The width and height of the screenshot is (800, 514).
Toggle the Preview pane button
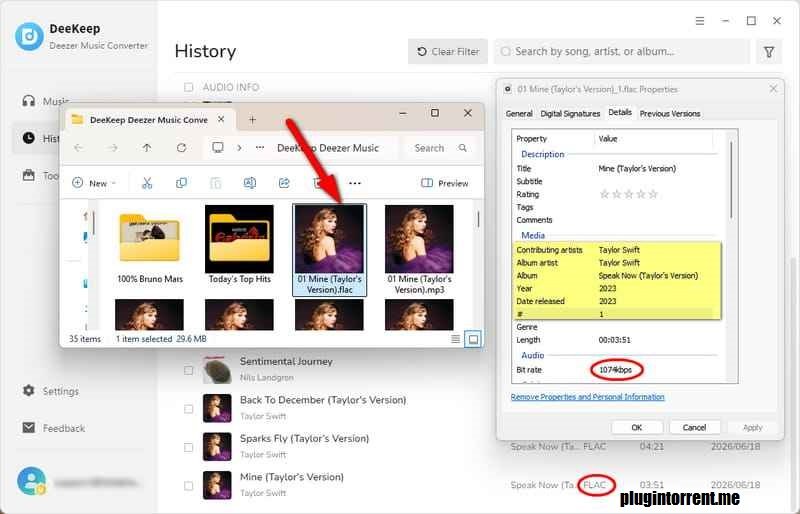pos(444,183)
